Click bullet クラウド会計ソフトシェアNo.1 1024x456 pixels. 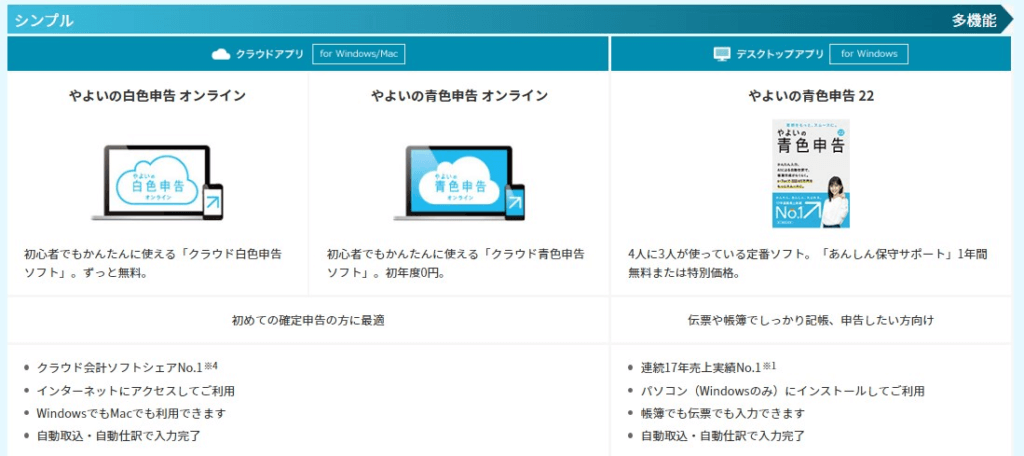coord(127,367)
